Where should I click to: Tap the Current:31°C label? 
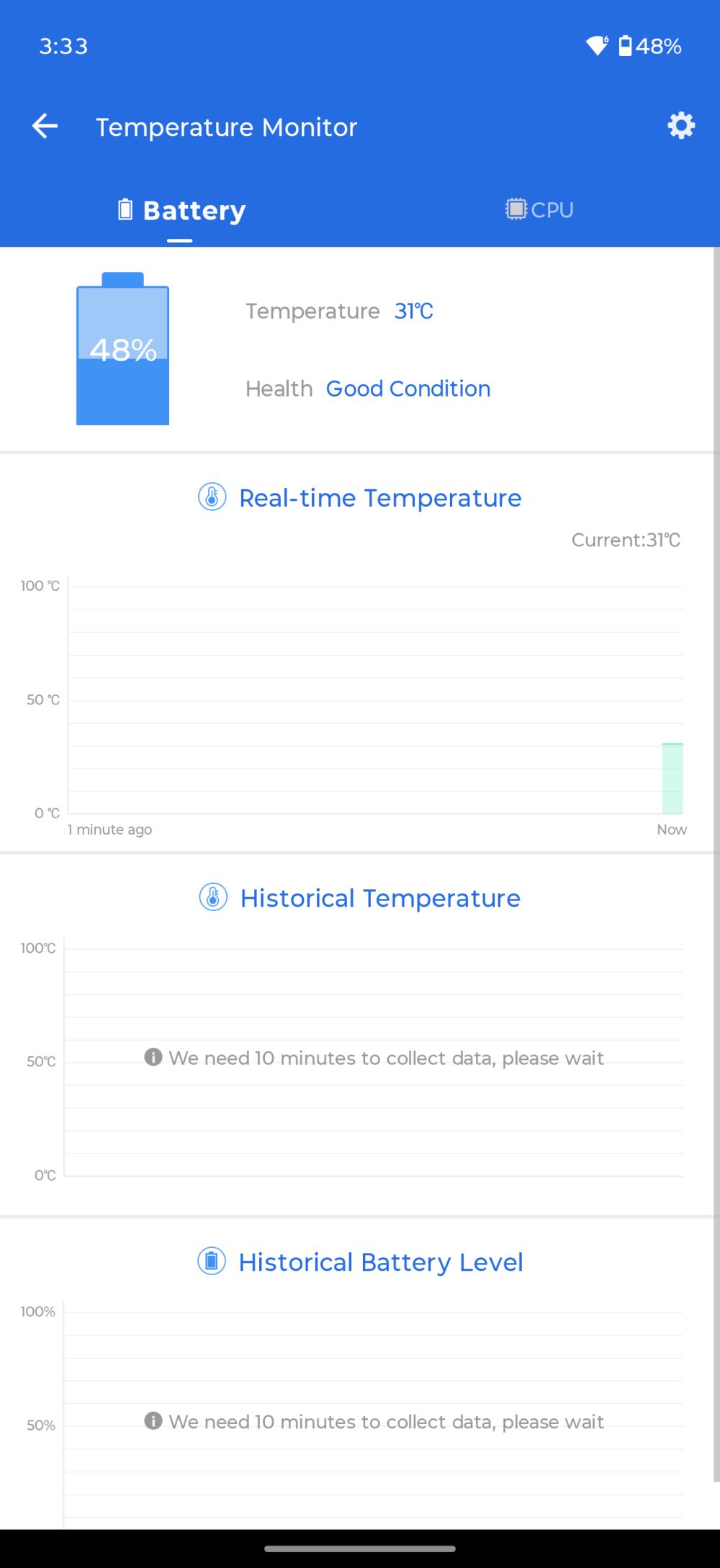(x=626, y=540)
